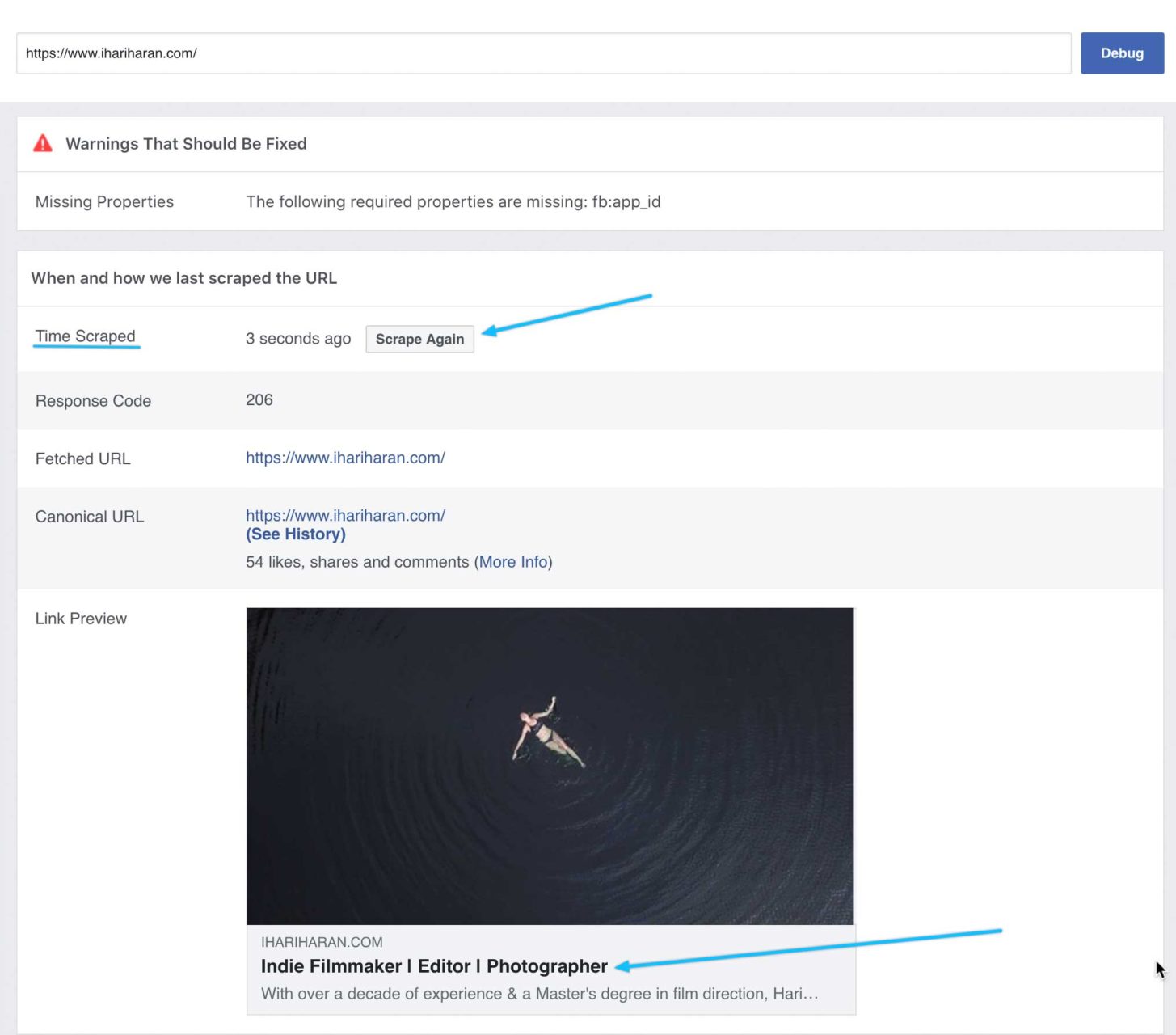
Task: Click the preview title Indie Filmmaker | Editor | Photographer
Action: 434,966
